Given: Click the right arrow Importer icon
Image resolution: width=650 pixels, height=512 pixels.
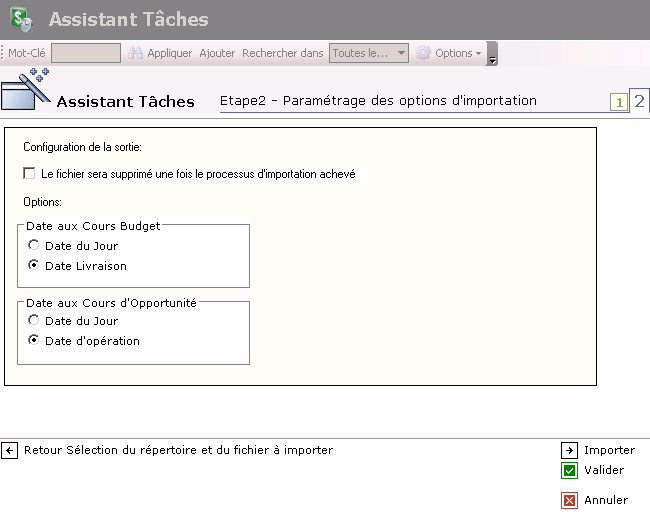Looking at the screenshot, I should point(570,451).
